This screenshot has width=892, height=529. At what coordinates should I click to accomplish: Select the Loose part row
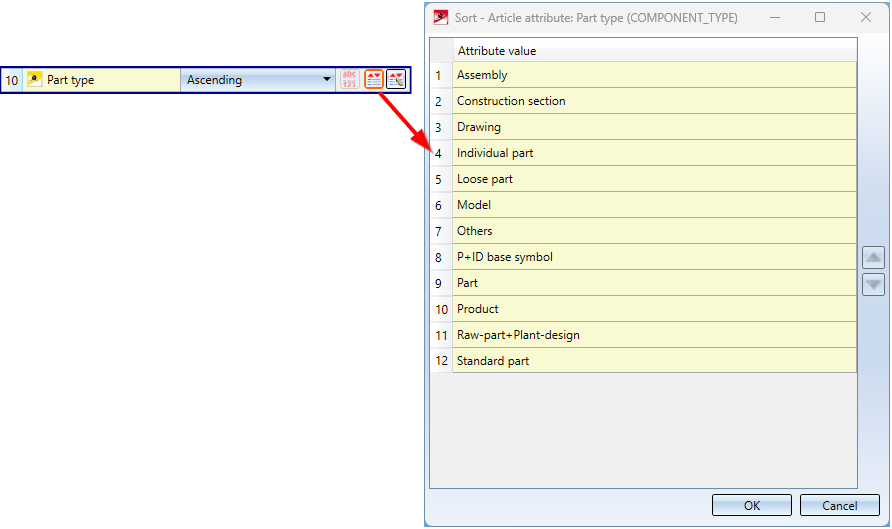pyautogui.click(x=654, y=179)
